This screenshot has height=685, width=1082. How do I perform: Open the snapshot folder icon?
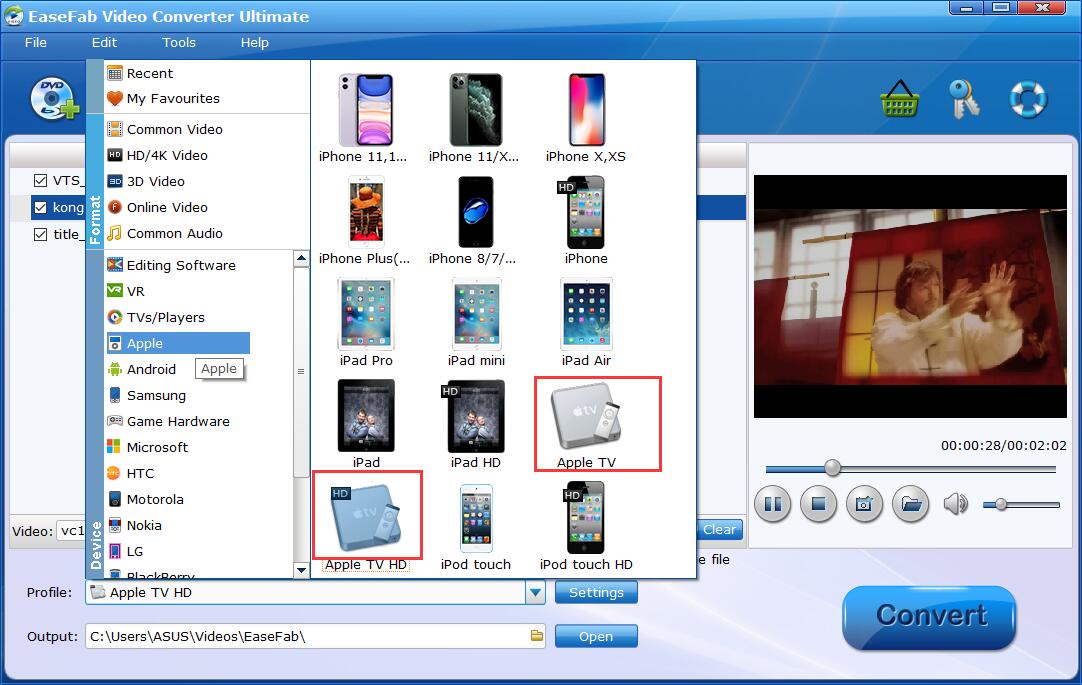[x=910, y=504]
